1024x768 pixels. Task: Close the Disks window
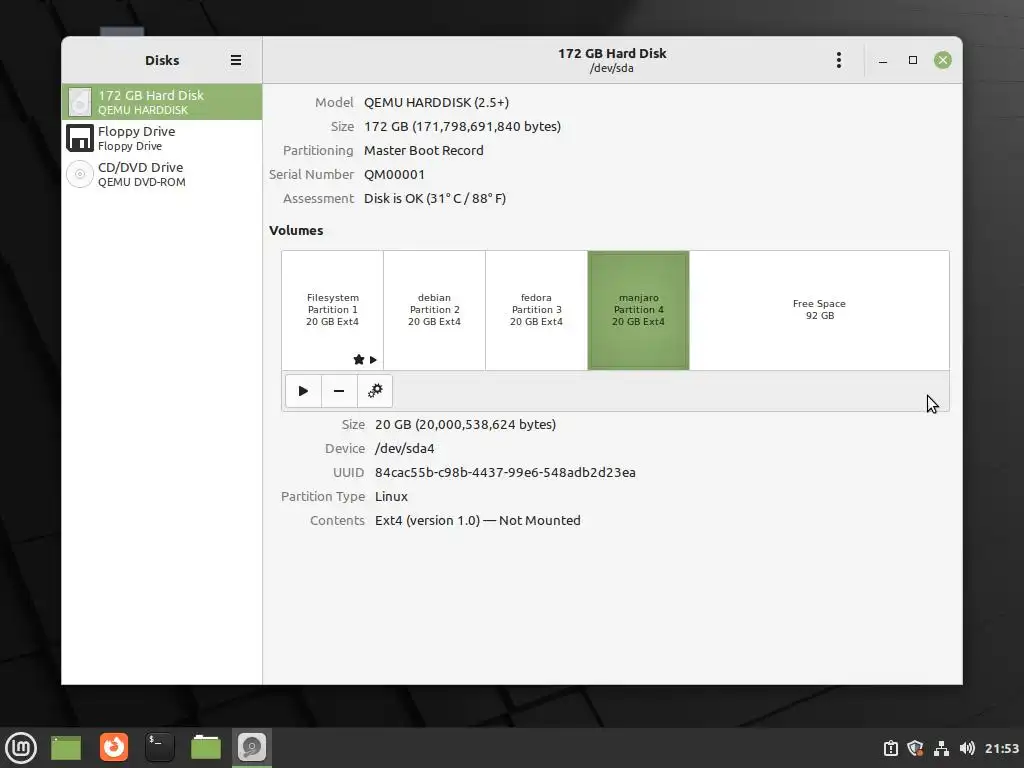pos(942,60)
